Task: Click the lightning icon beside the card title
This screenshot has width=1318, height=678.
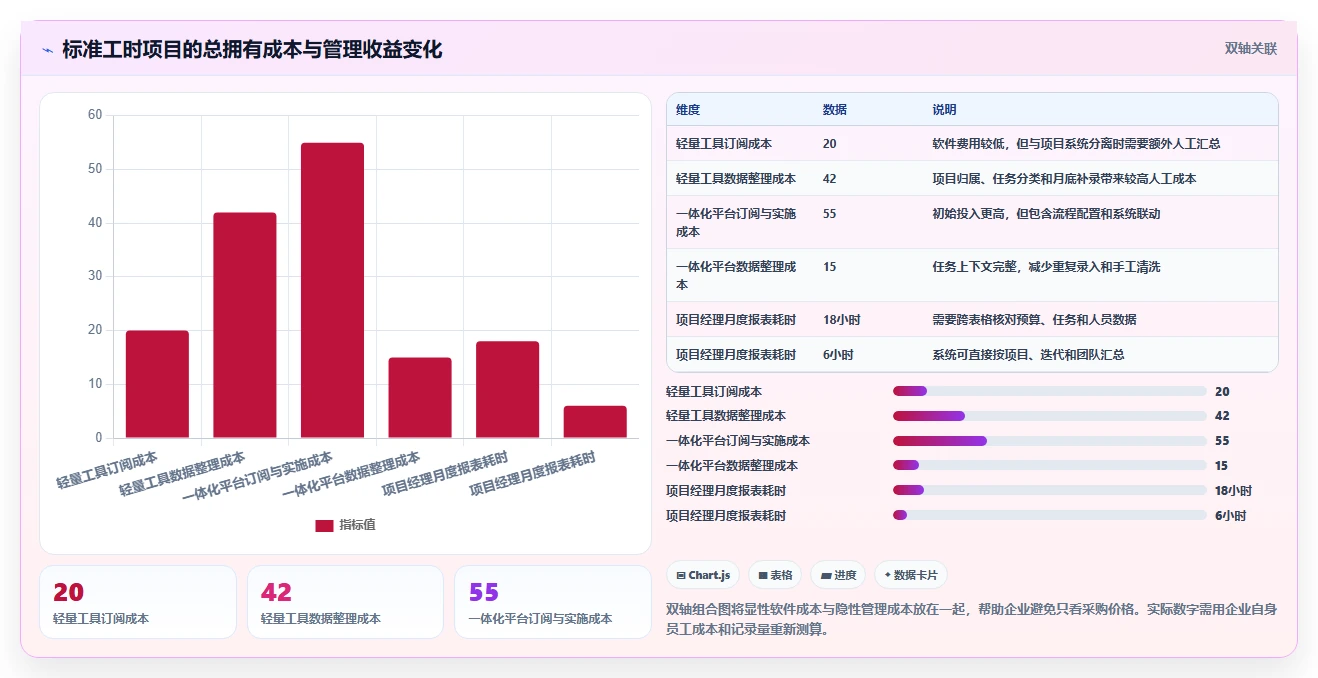Action: point(48,50)
